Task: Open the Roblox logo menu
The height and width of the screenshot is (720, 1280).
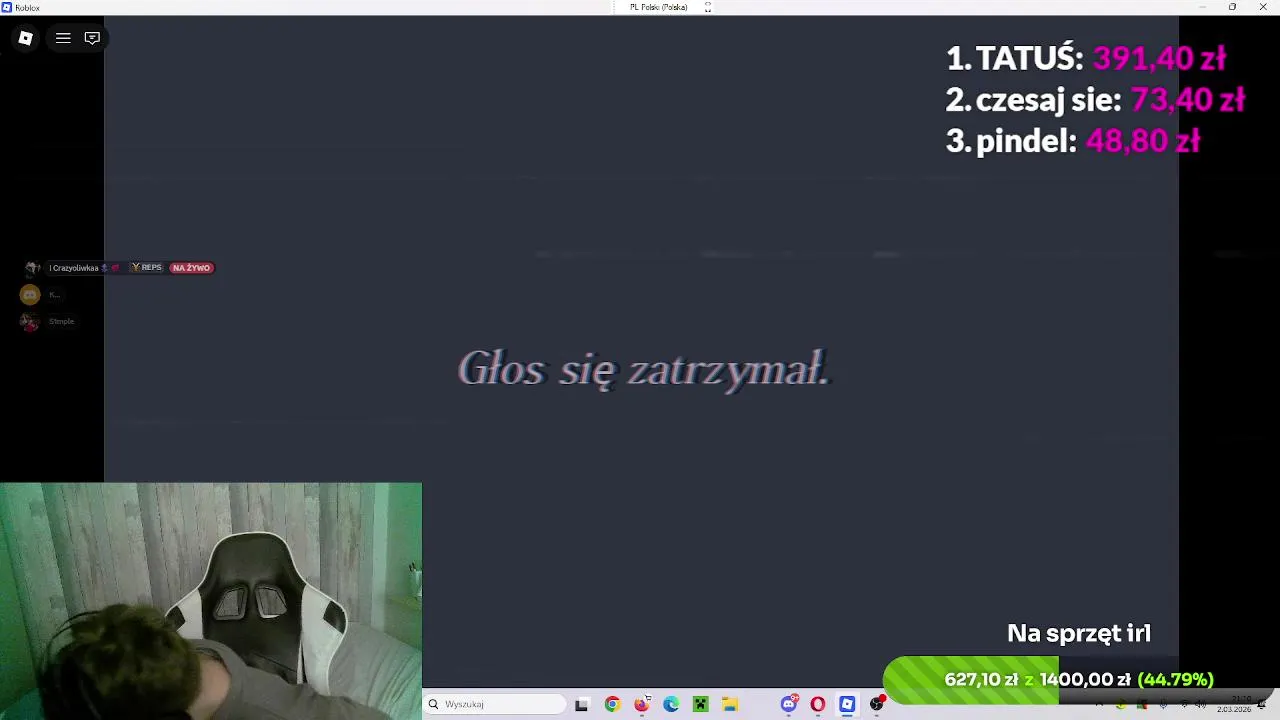Action: click(25, 38)
